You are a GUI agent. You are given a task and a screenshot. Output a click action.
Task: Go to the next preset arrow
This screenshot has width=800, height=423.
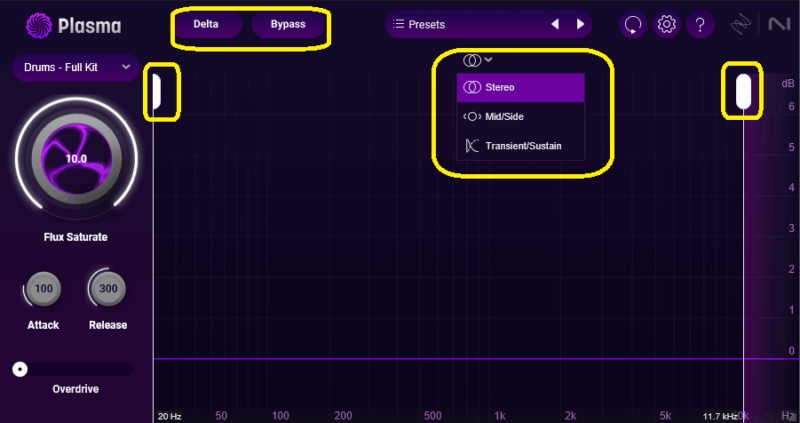coord(579,24)
